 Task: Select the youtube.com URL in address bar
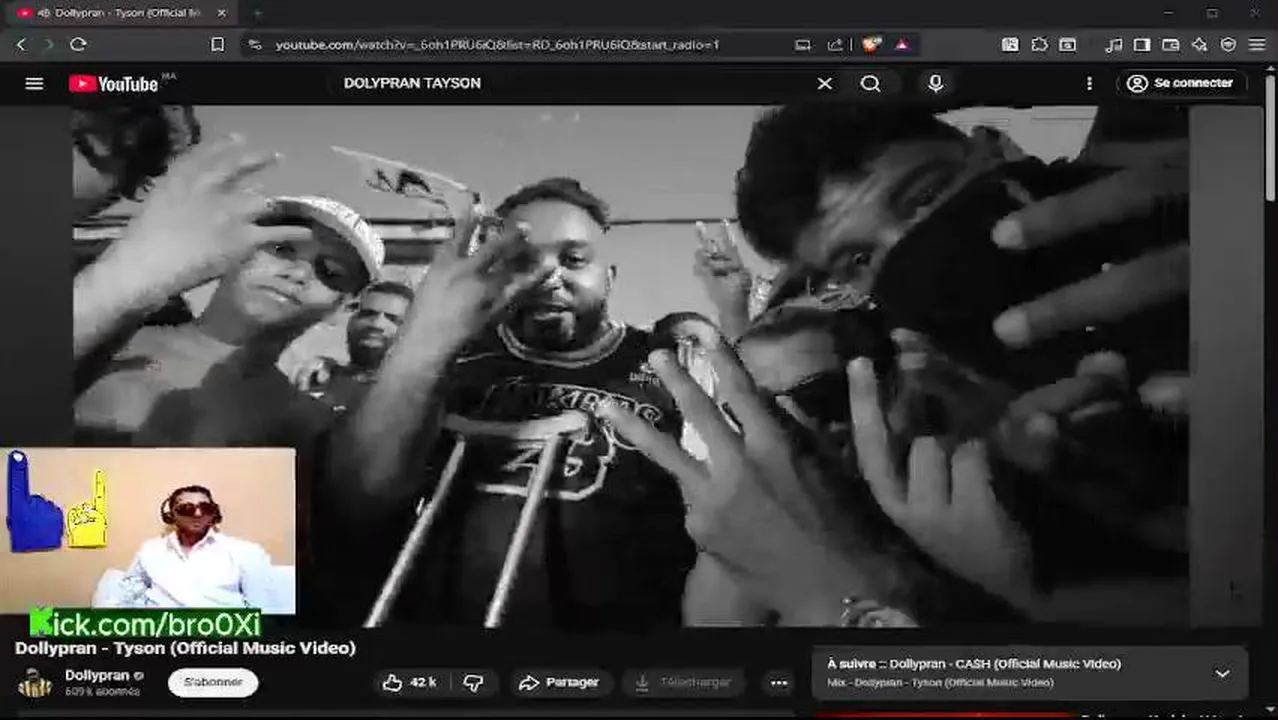pos(497,45)
